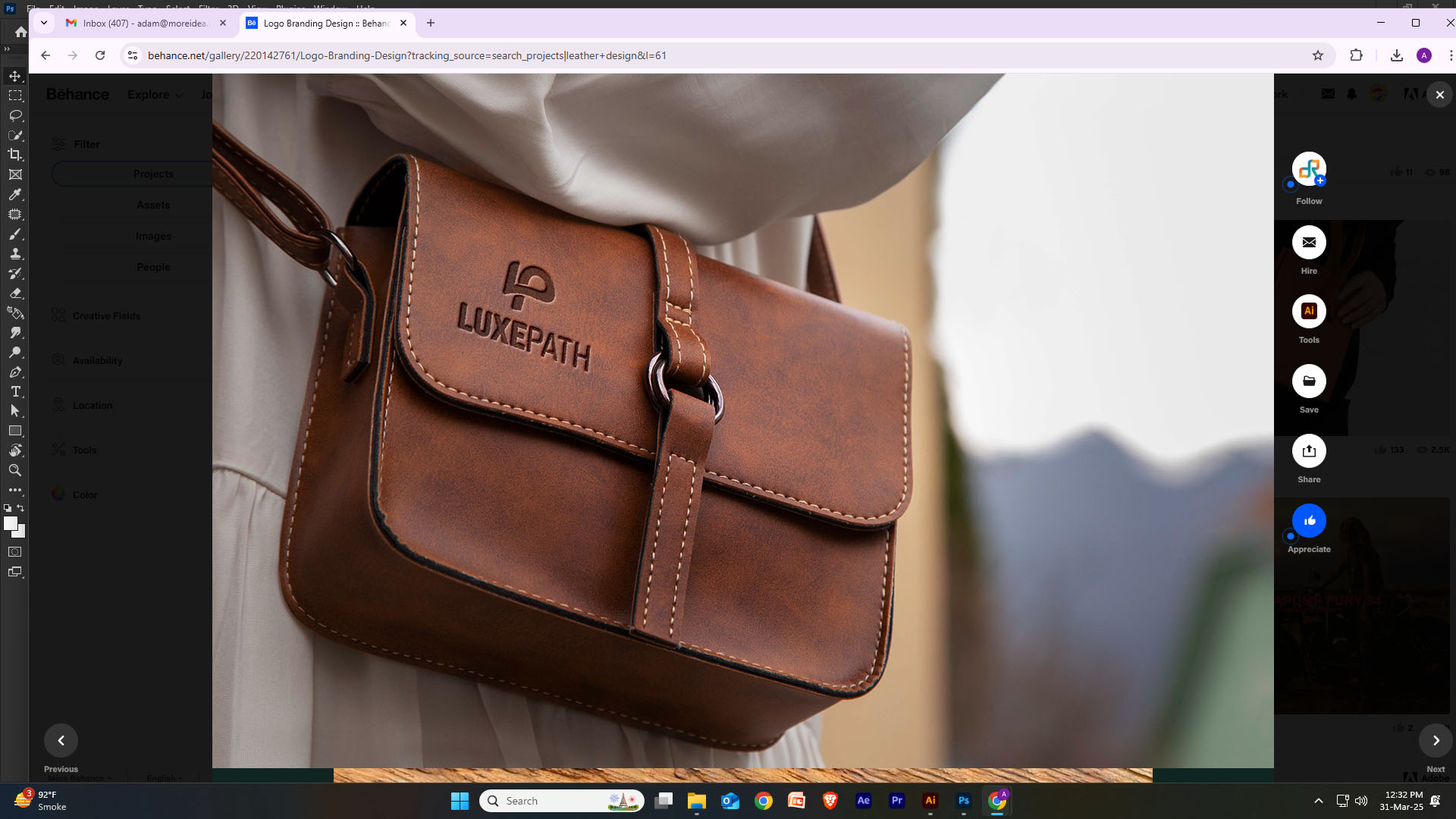Select the Crop tool in Photoshop toolbar

click(15, 155)
